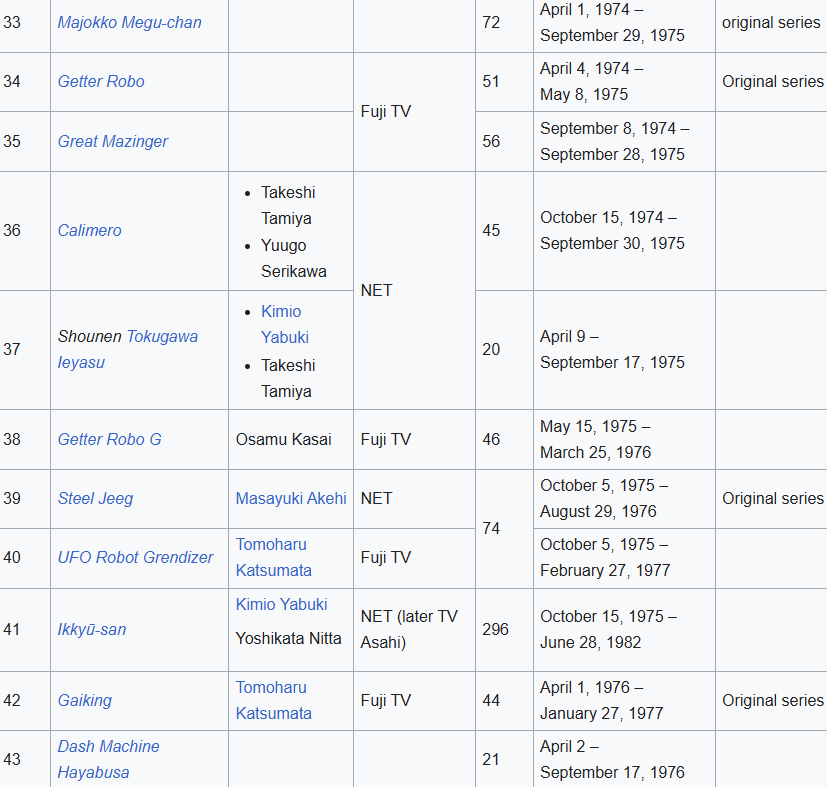Select Yuugo Serikawa in Calimero row
The width and height of the screenshot is (827, 787).
pos(293,258)
